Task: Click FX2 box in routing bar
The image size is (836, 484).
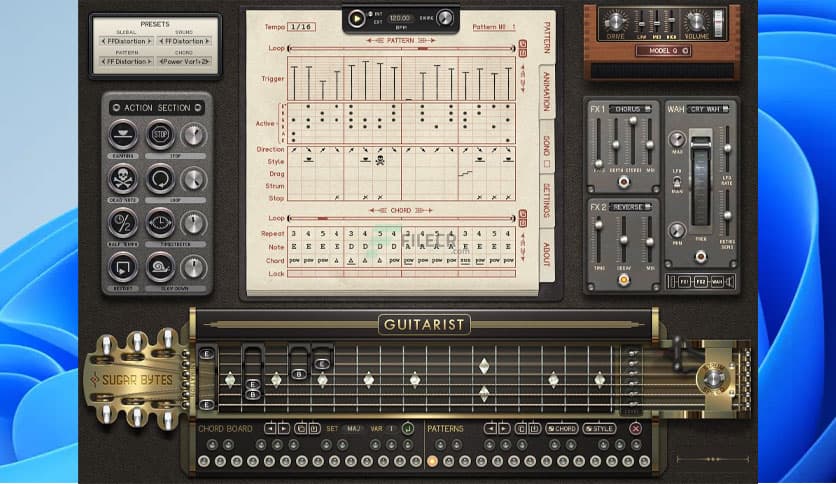Action: tap(701, 281)
